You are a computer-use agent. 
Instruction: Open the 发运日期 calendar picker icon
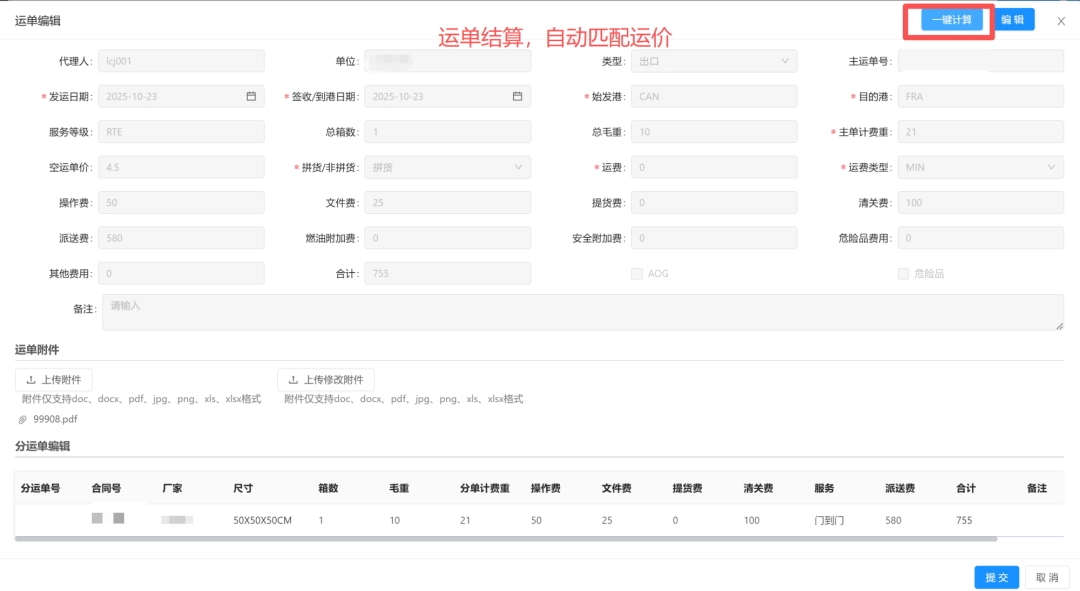pyautogui.click(x=253, y=96)
